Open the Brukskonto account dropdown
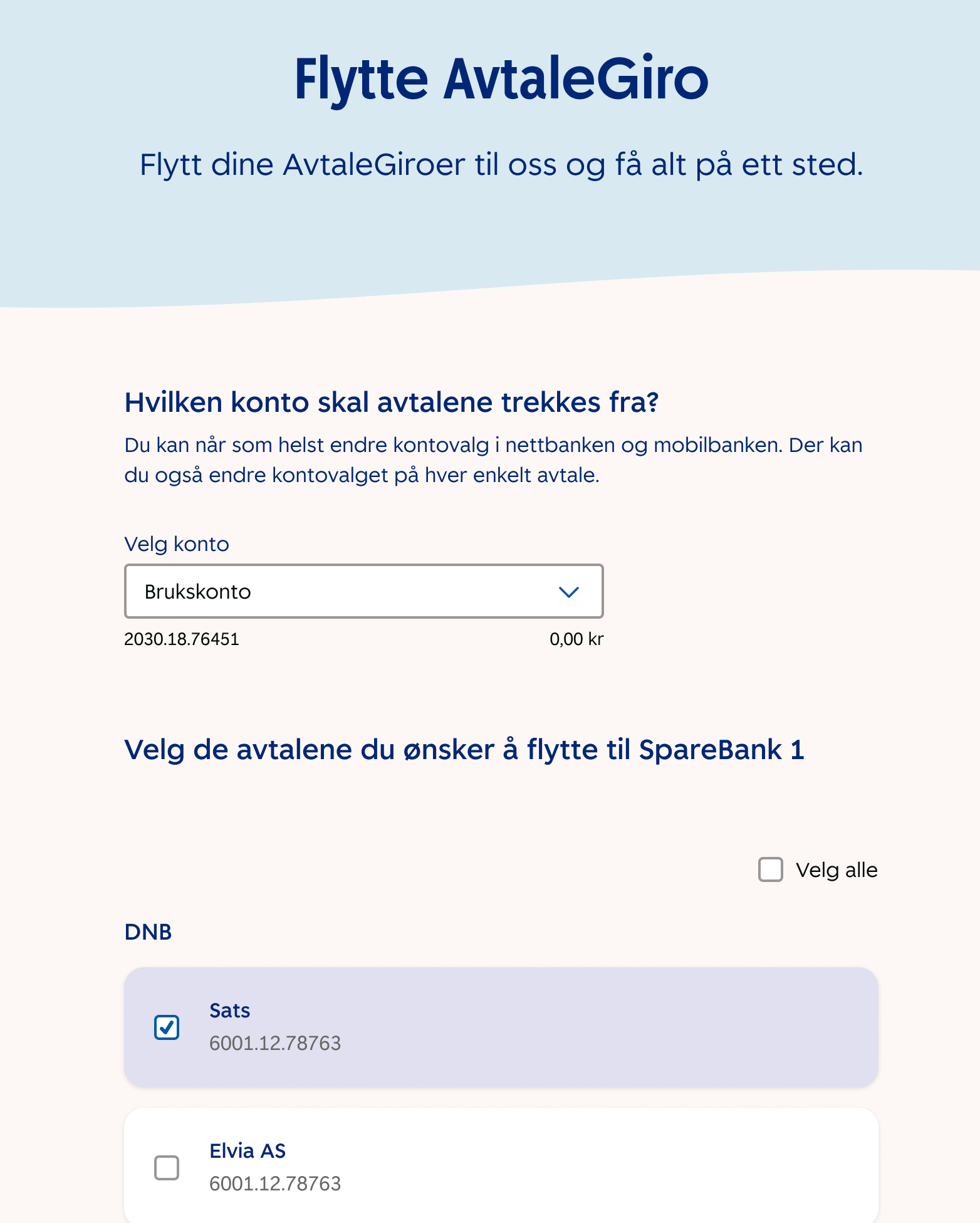 pos(363,592)
